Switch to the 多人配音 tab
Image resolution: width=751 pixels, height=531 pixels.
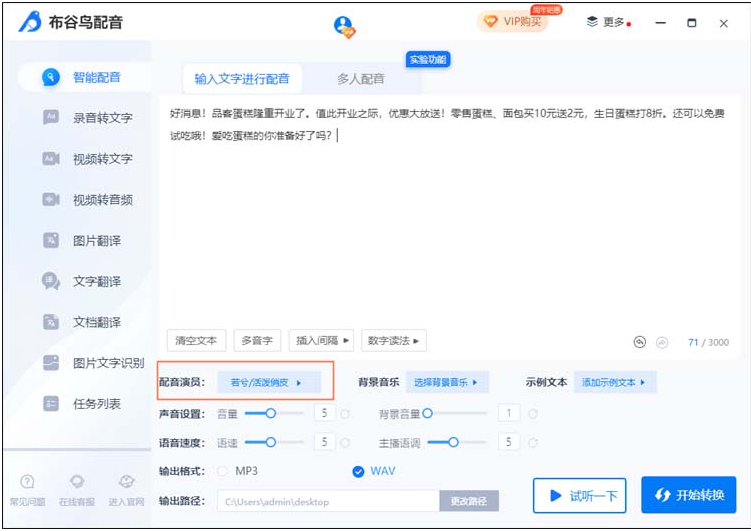click(360, 79)
